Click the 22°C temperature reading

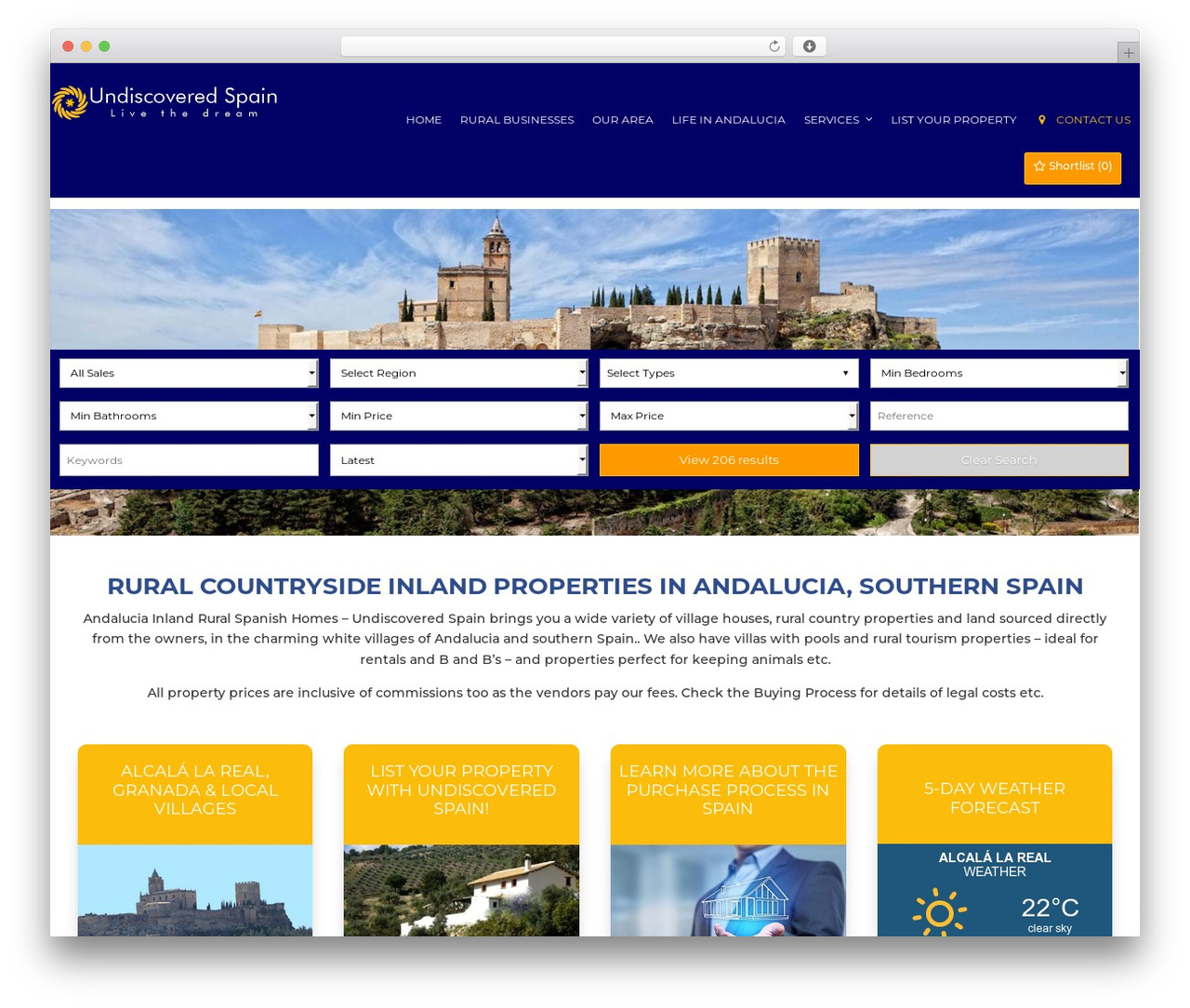(1050, 908)
